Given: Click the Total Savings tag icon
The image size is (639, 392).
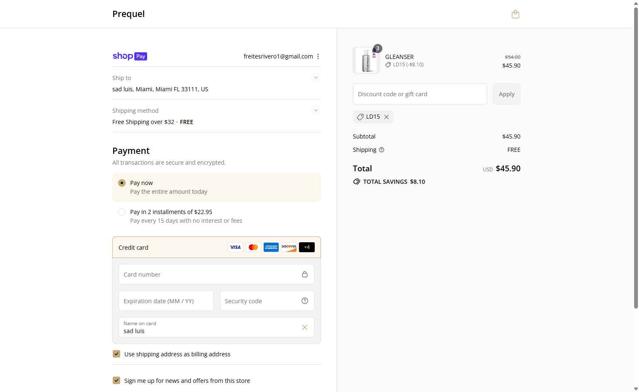Looking at the screenshot, I should coord(357,182).
